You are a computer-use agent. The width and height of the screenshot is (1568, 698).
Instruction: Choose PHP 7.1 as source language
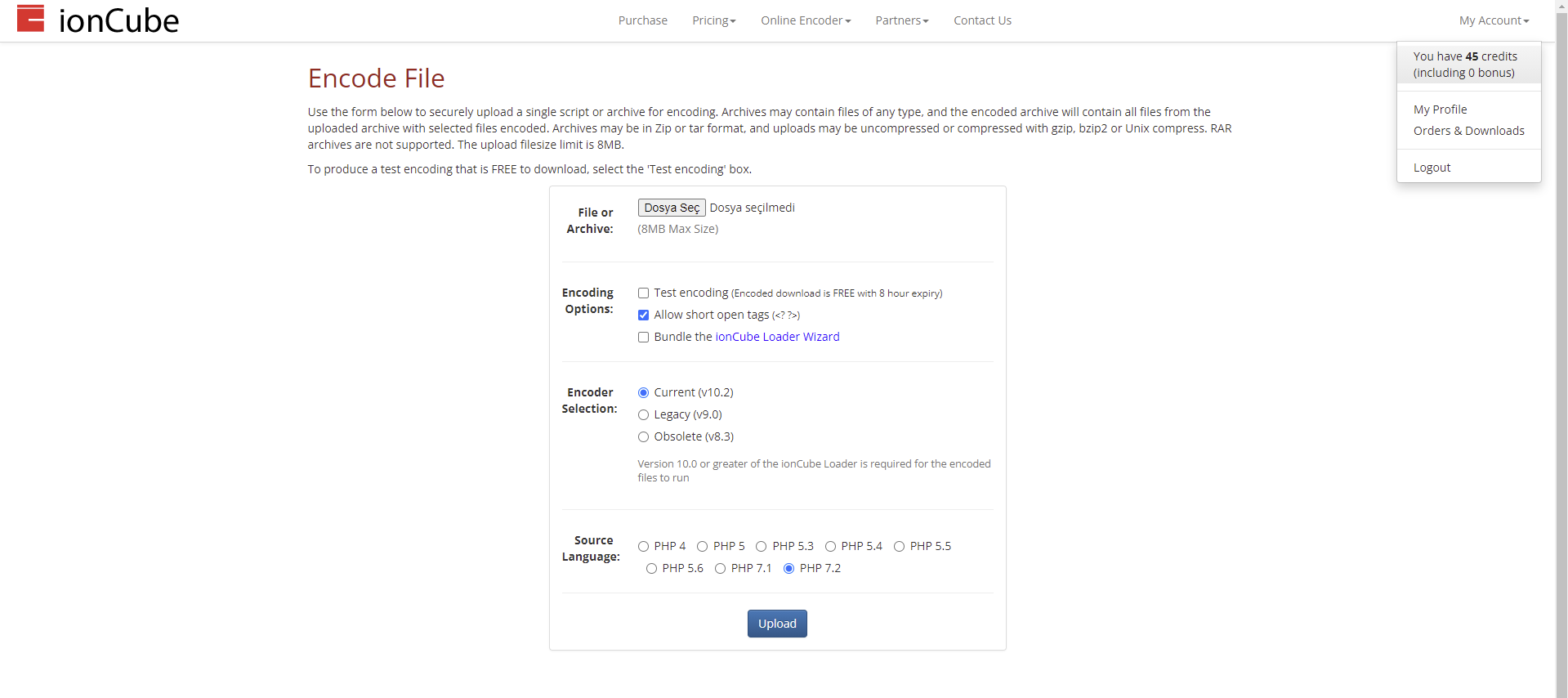click(x=720, y=569)
